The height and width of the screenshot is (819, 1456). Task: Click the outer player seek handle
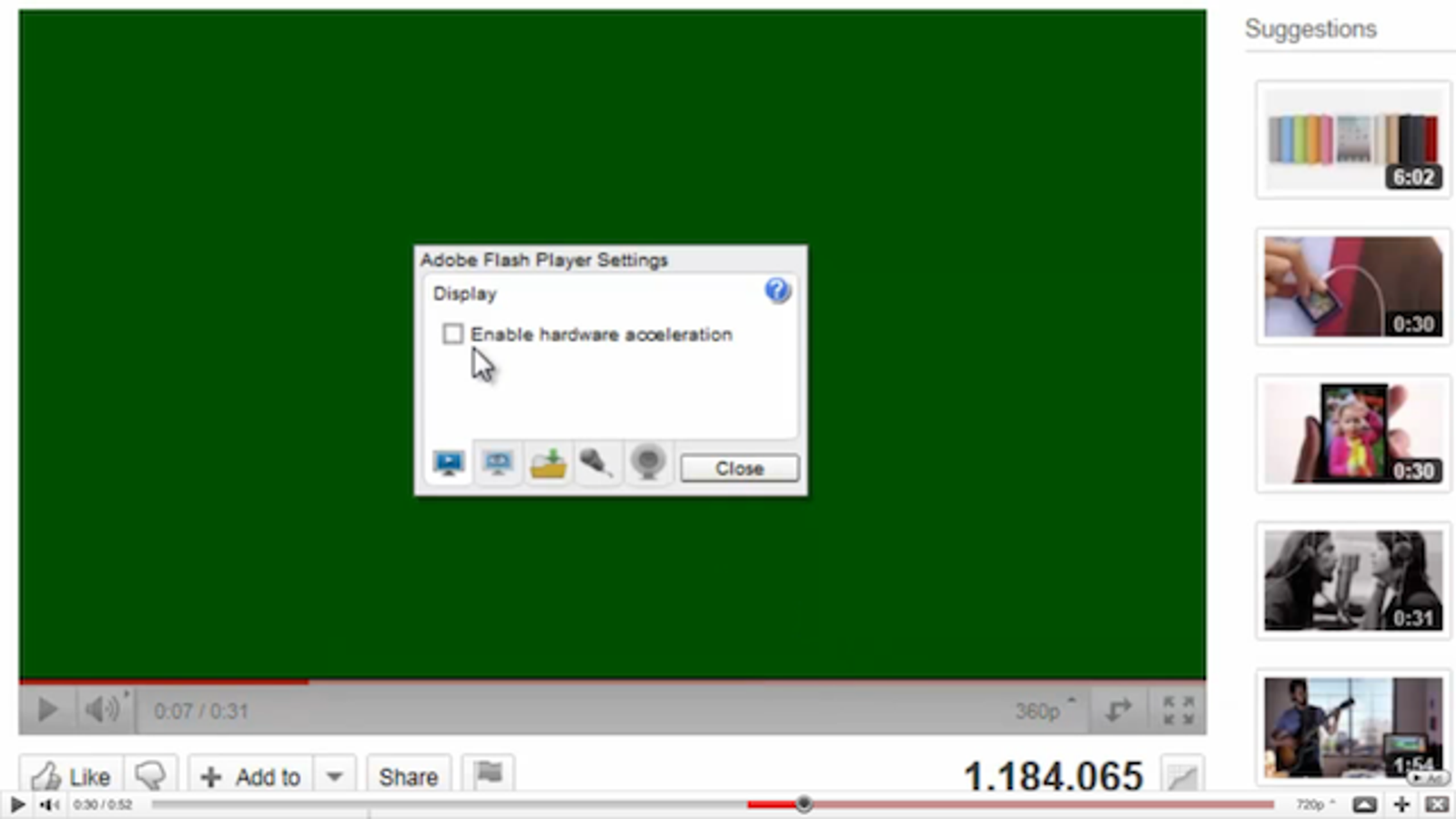pos(804,804)
